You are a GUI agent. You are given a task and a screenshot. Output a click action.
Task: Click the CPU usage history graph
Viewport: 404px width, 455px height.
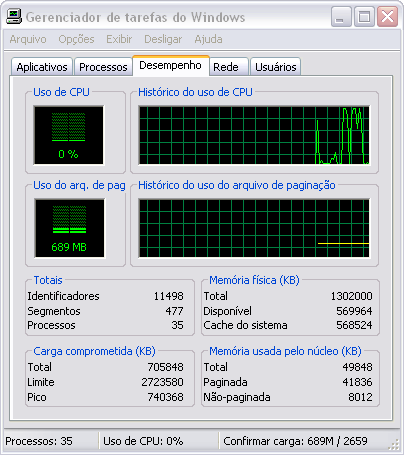click(x=254, y=135)
